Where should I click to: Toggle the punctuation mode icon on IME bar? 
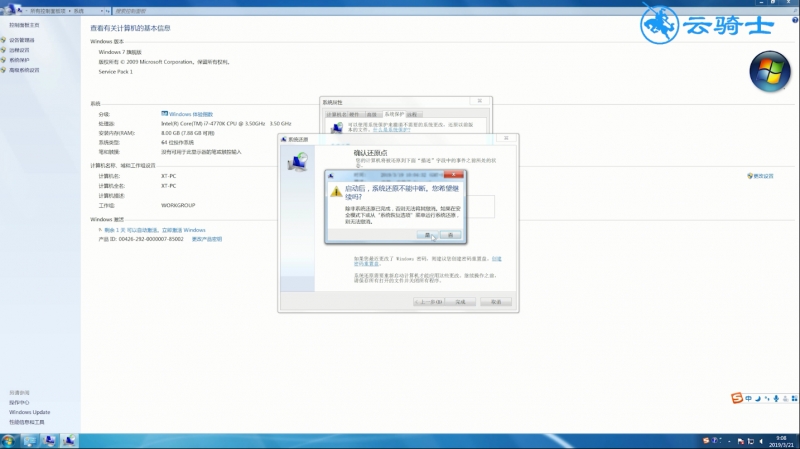click(767, 398)
